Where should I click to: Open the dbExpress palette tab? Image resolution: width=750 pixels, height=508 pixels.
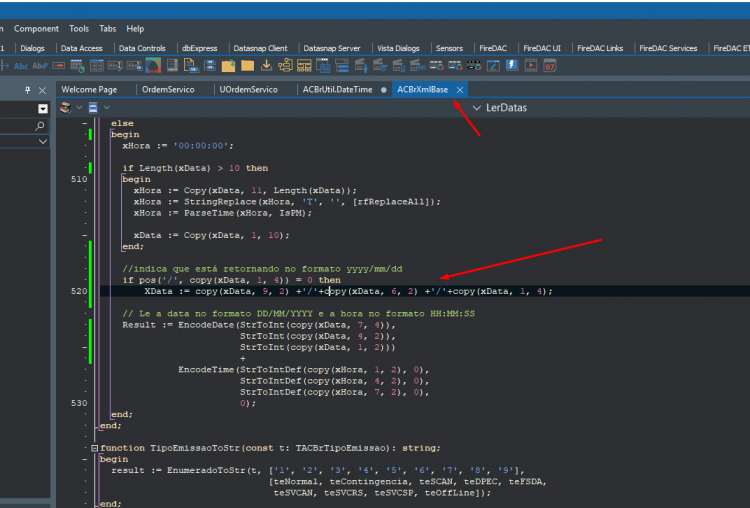199,48
